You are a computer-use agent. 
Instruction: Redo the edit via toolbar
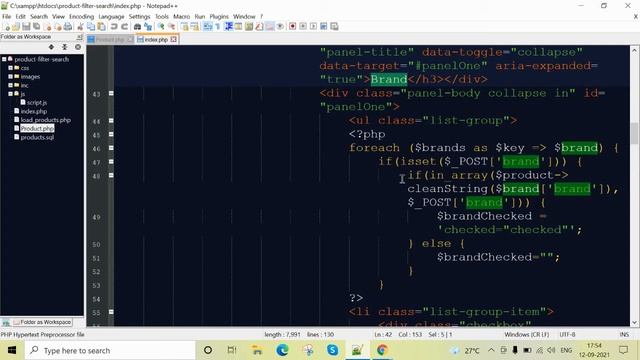124,27
